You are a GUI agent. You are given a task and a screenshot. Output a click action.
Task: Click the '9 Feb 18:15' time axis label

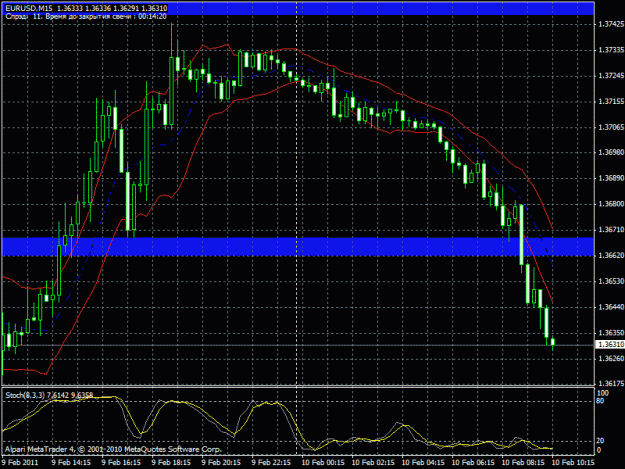tap(171, 462)
